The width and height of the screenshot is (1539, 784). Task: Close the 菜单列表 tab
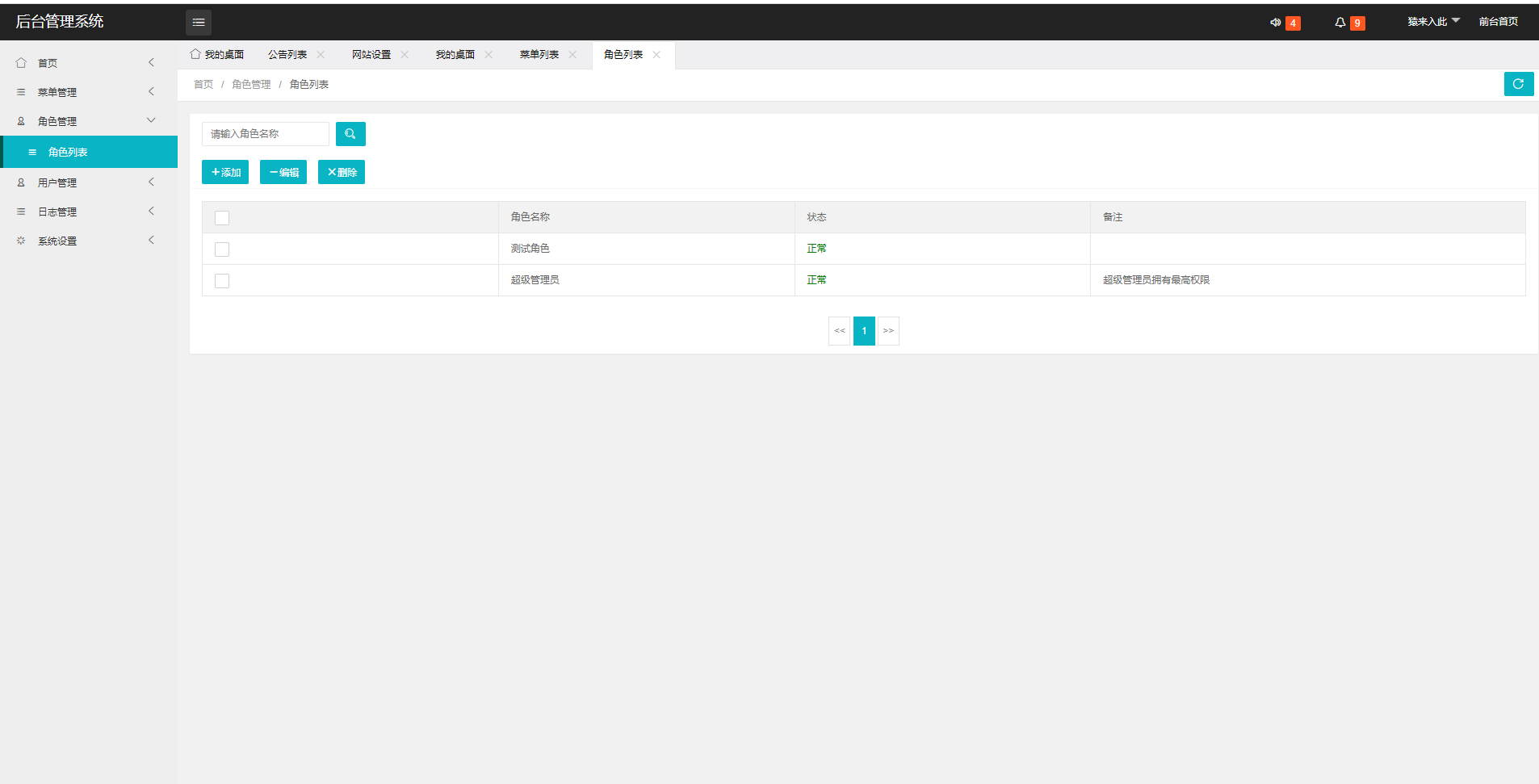(x=572, y=55)
